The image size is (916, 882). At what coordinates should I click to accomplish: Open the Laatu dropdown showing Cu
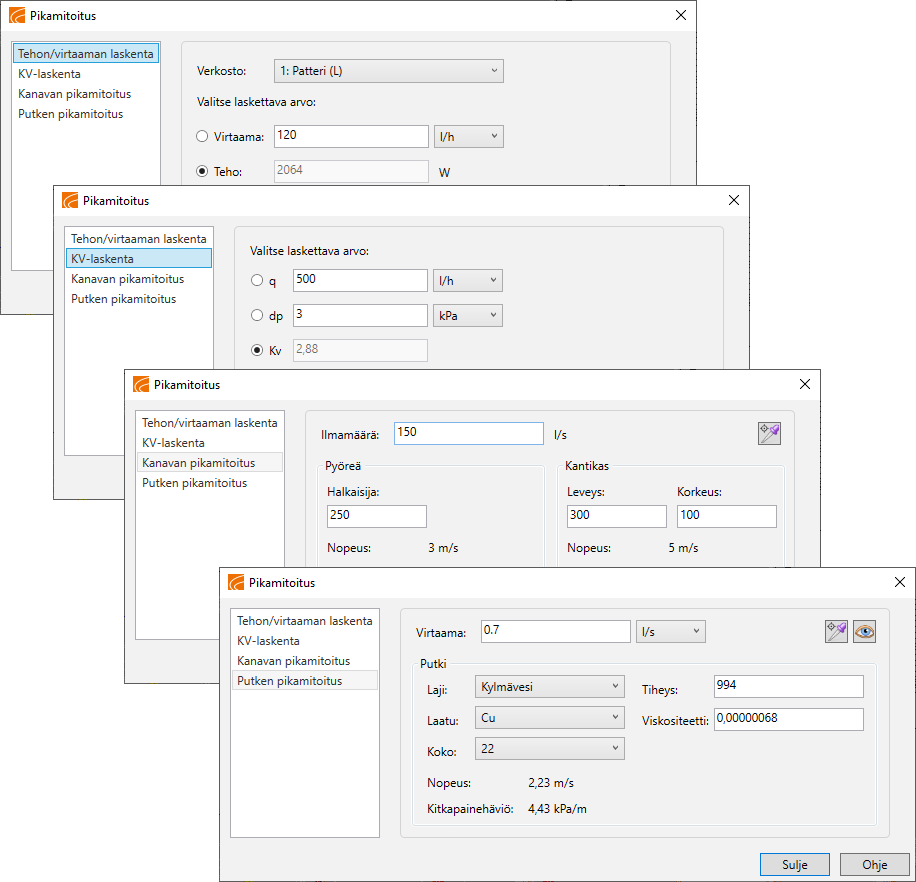point(550,718)
